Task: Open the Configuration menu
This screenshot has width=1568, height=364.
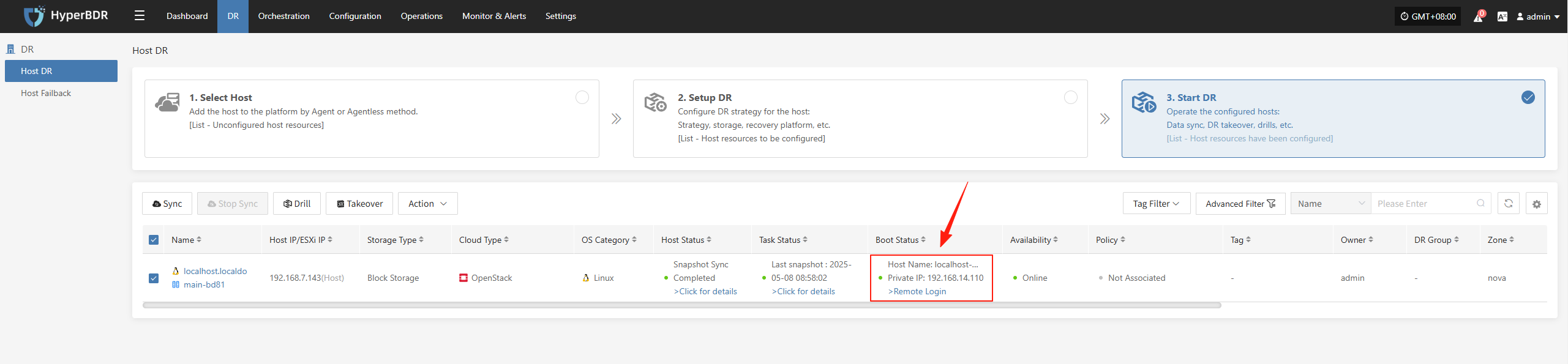Action: point(355,16)
